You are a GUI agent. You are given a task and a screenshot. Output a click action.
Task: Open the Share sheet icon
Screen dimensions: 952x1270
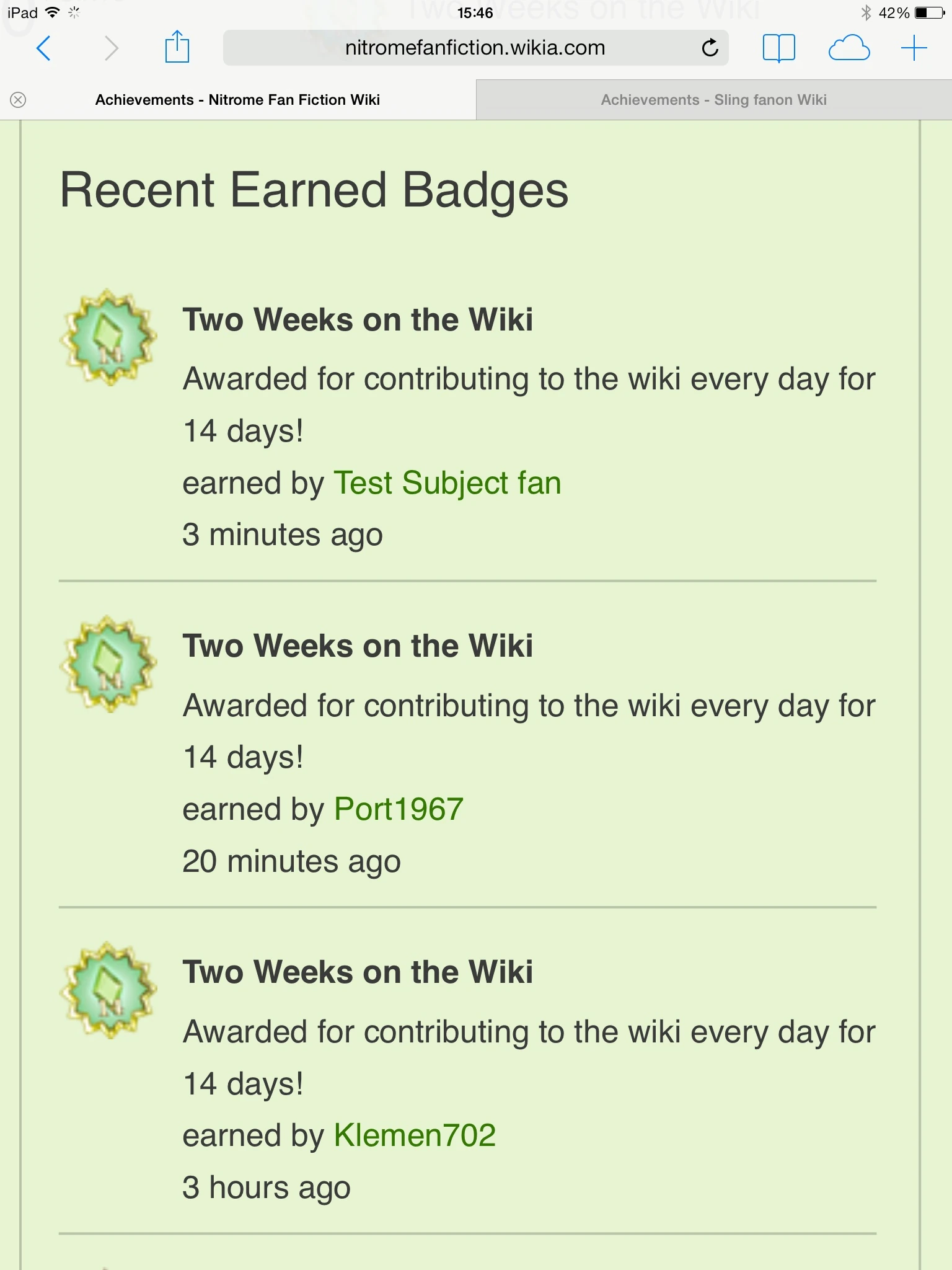pyautogui.click(x=177, y=47)
